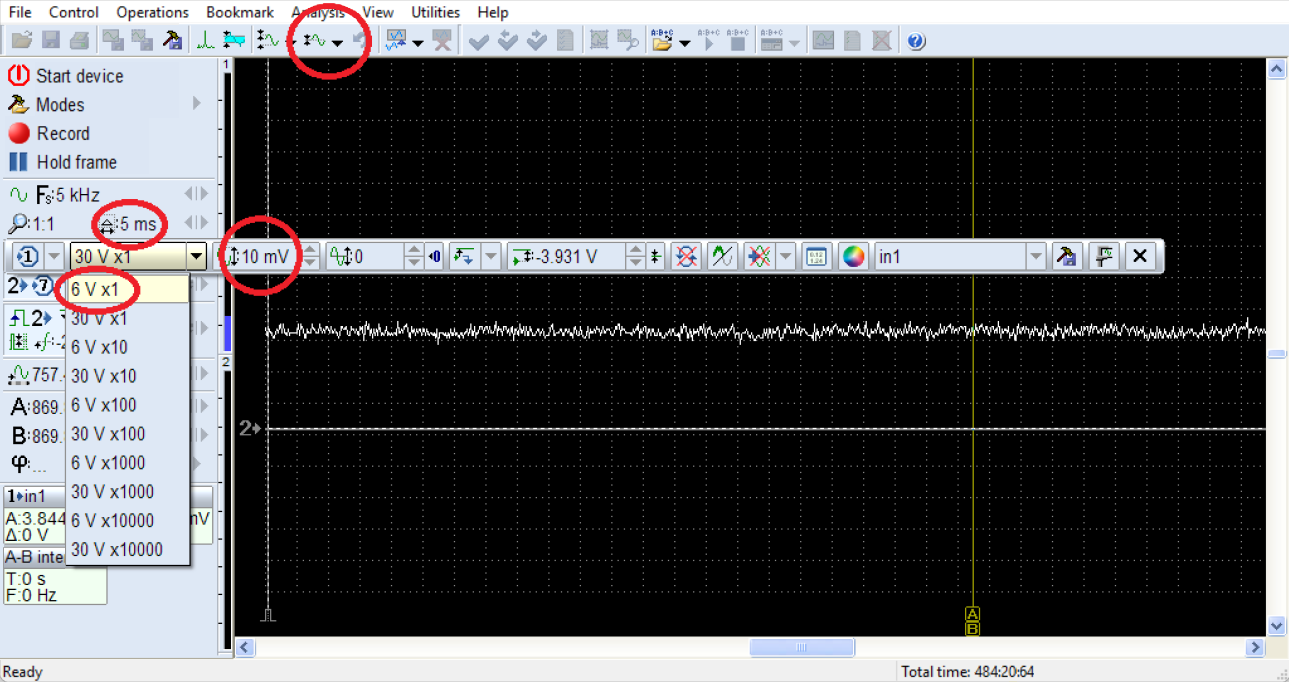Click the pin icon in channel bar
The height and width of the screenshot is (682, 1289).
coord(1105,257)
